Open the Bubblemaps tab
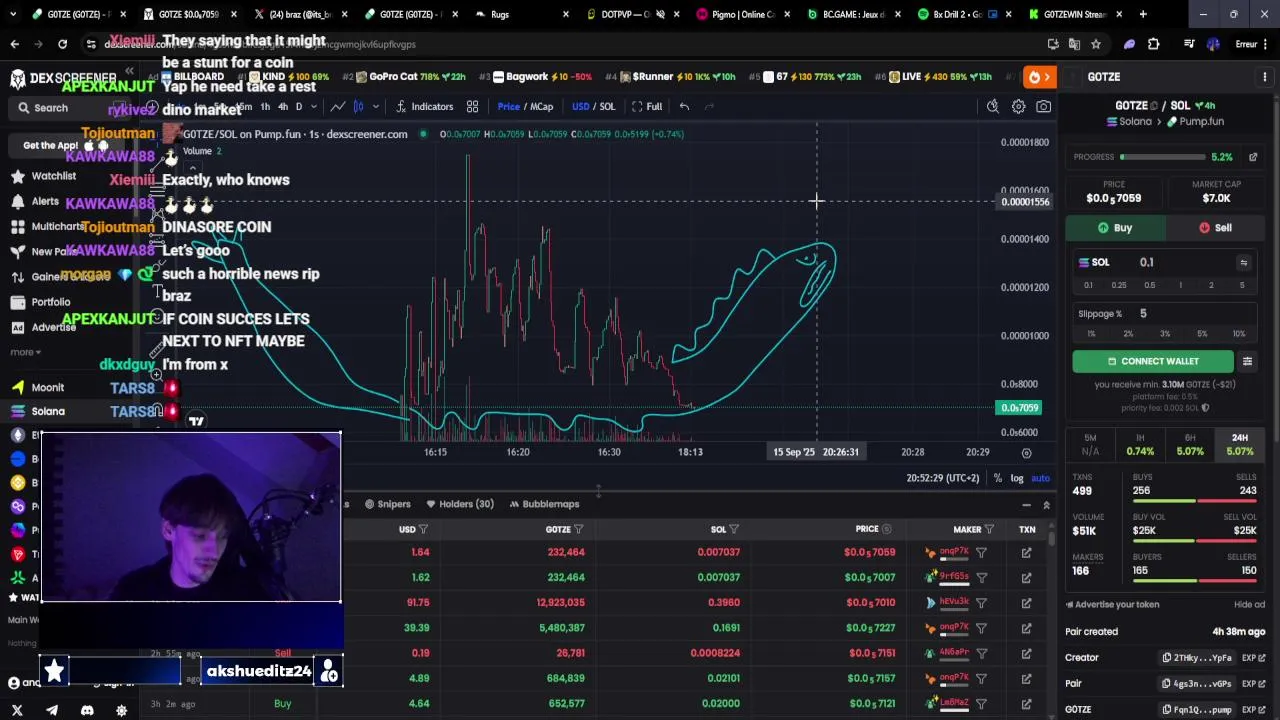Image resolution: width=1280 pixels, height=720 pixels. pos(544,504)
